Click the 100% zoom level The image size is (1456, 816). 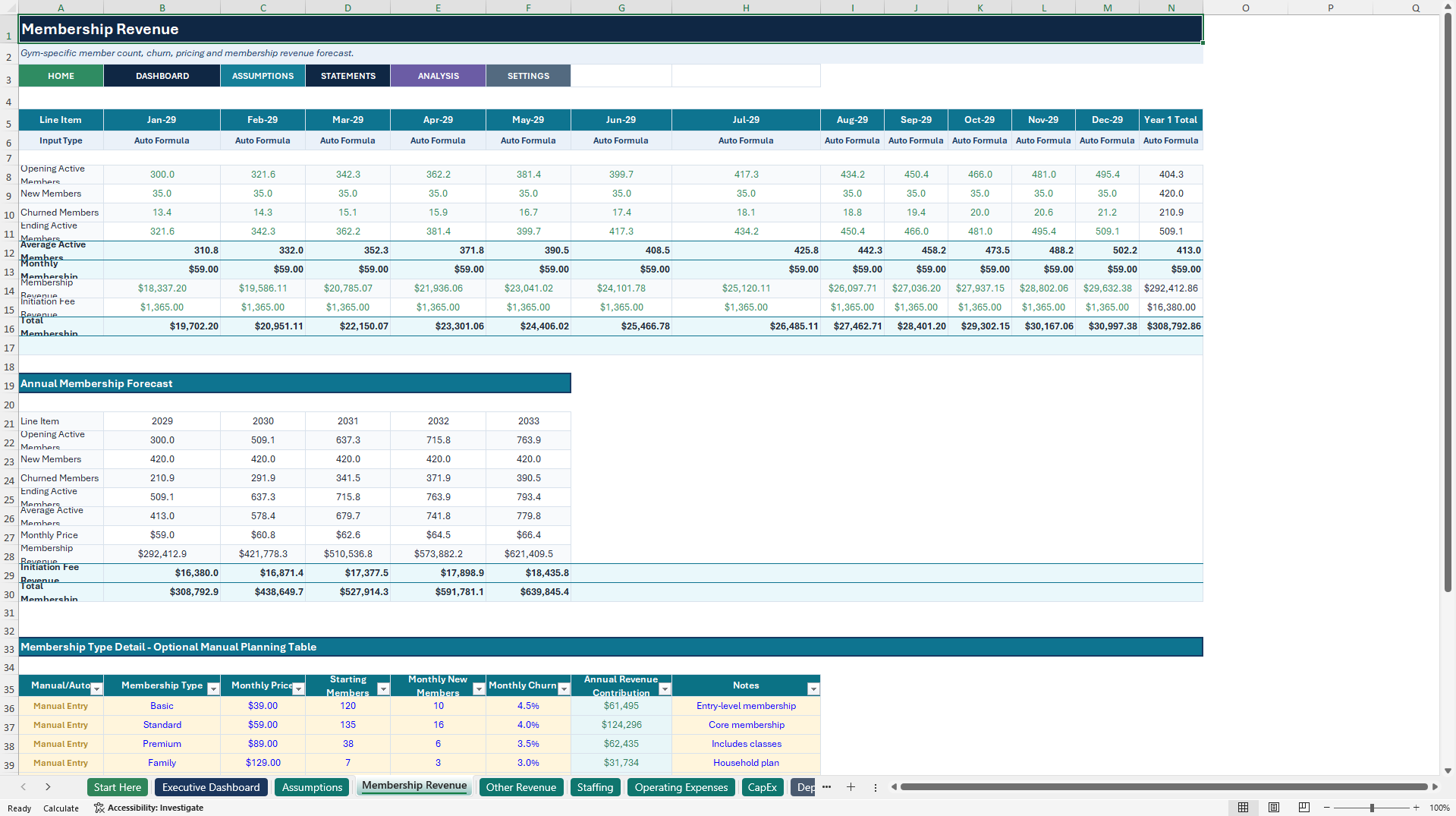[x=1439, y=808]
